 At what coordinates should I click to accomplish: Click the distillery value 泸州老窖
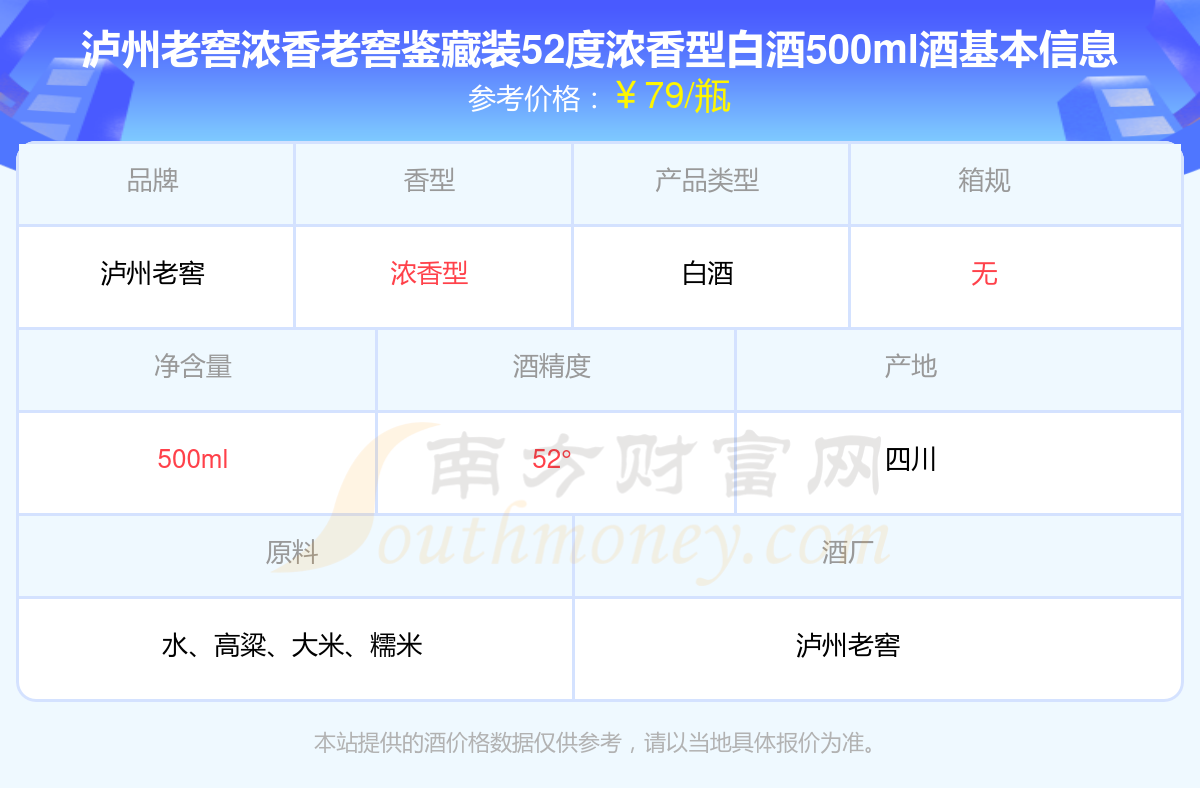[x=848, y=646]
